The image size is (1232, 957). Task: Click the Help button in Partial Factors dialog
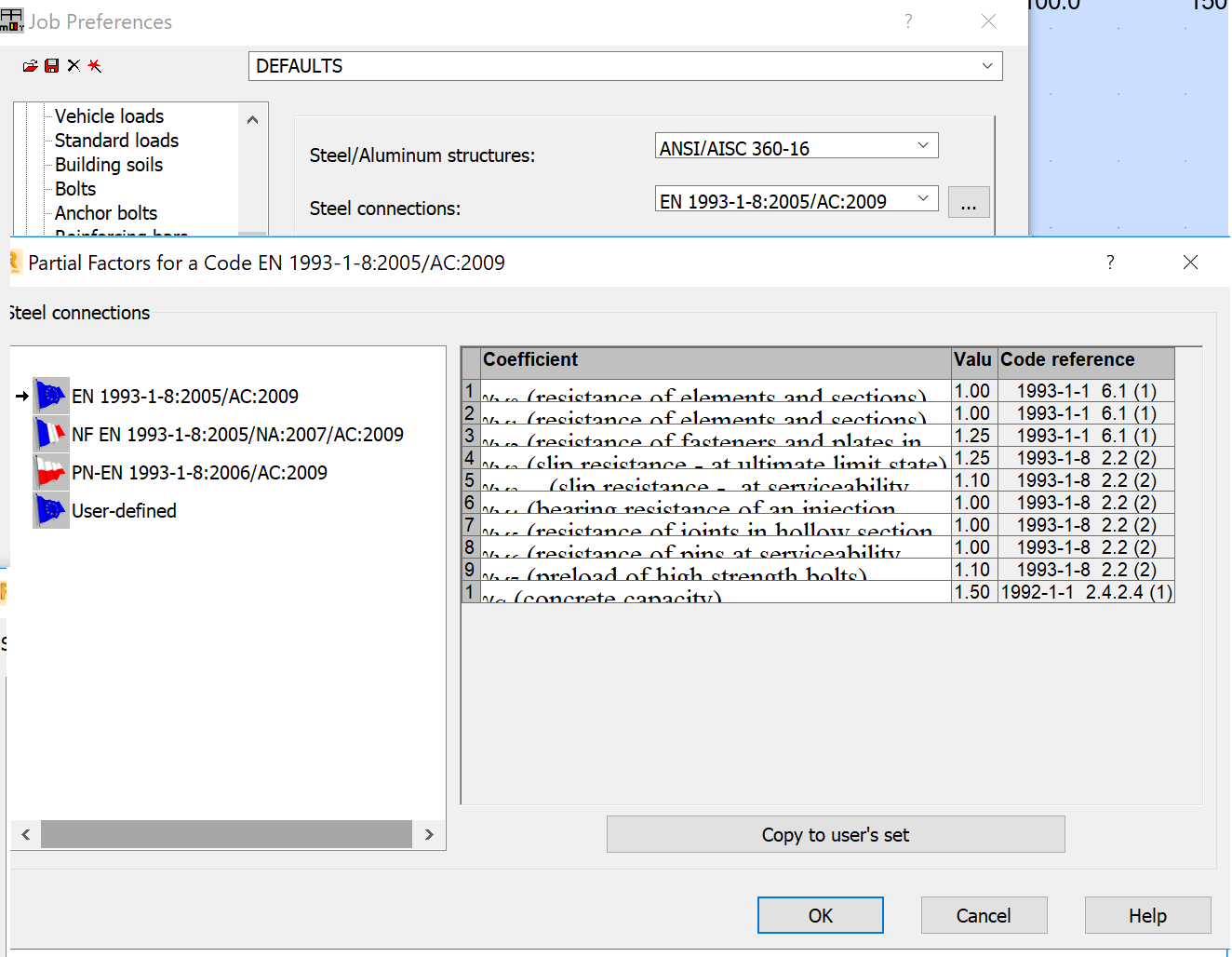tap(1147, 915)
